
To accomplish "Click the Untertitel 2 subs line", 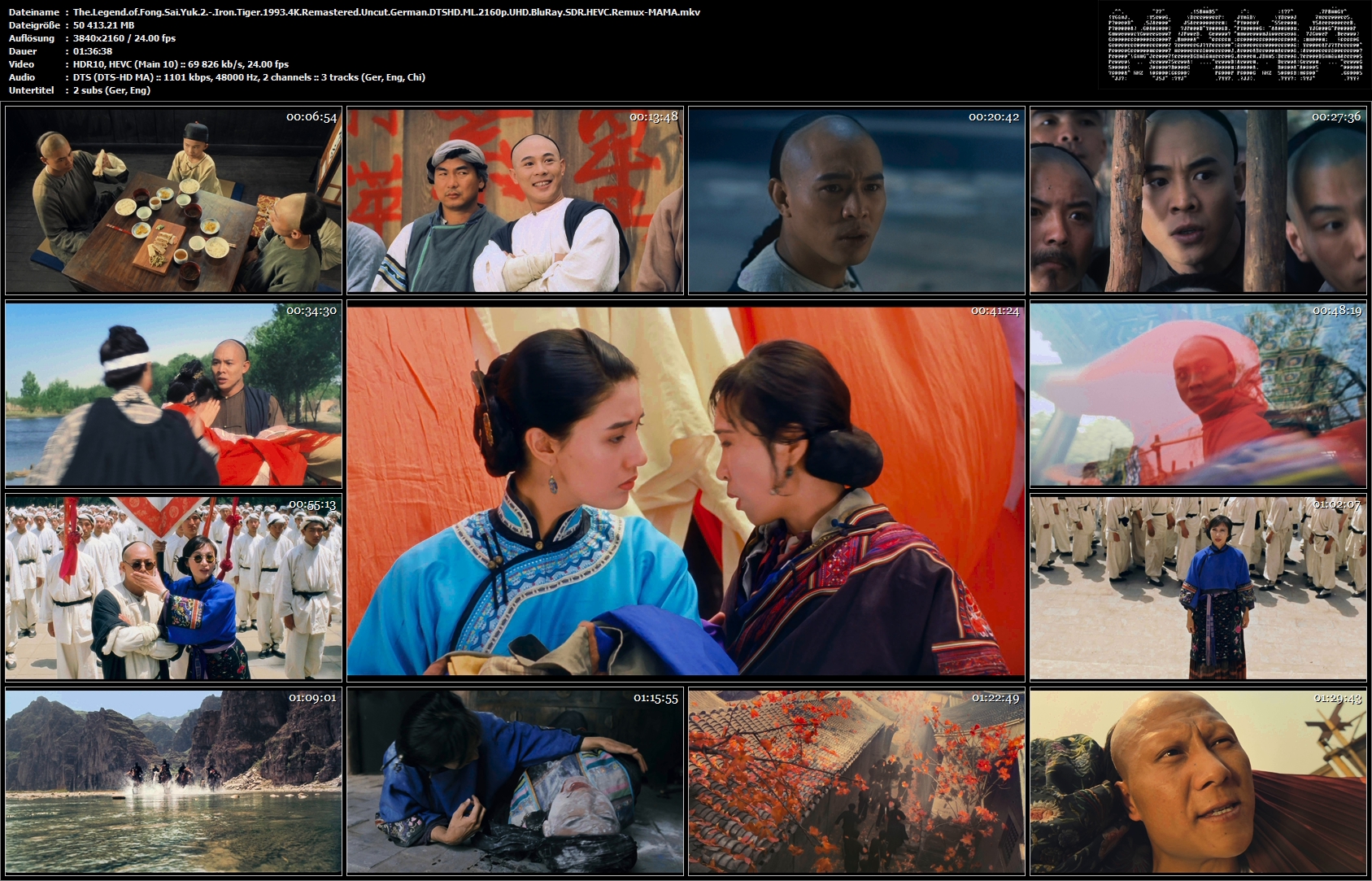I will [x=111, y=90].
